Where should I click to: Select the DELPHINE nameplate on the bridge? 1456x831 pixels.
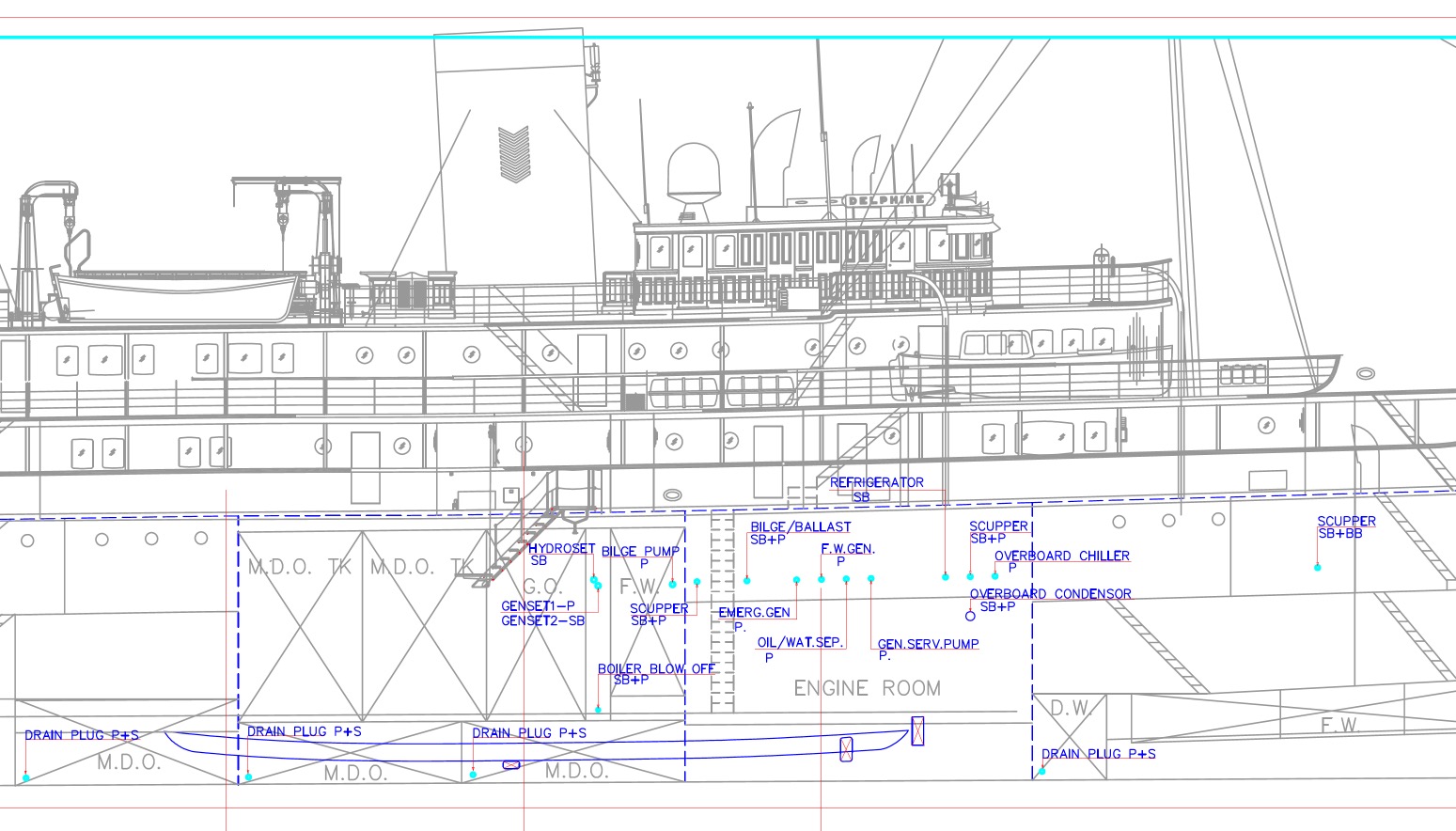(886, 200)
